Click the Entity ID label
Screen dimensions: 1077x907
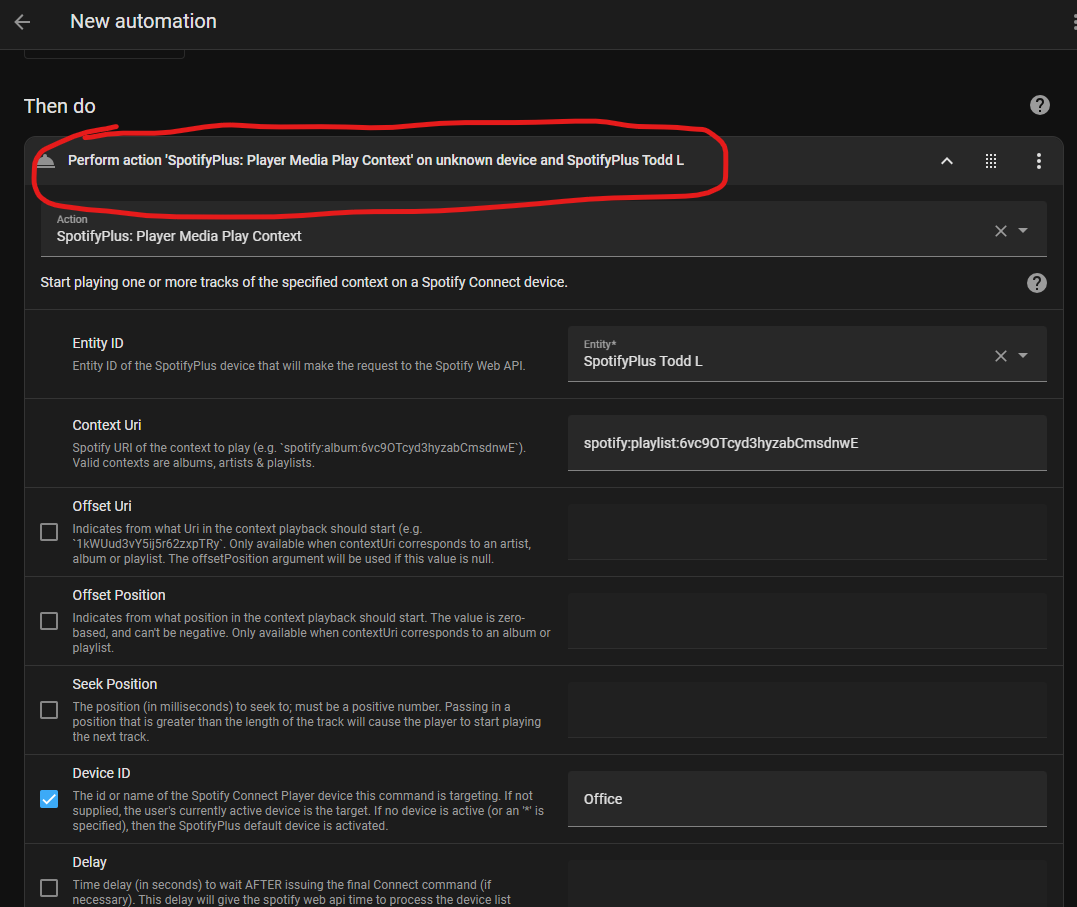point(98,343)
